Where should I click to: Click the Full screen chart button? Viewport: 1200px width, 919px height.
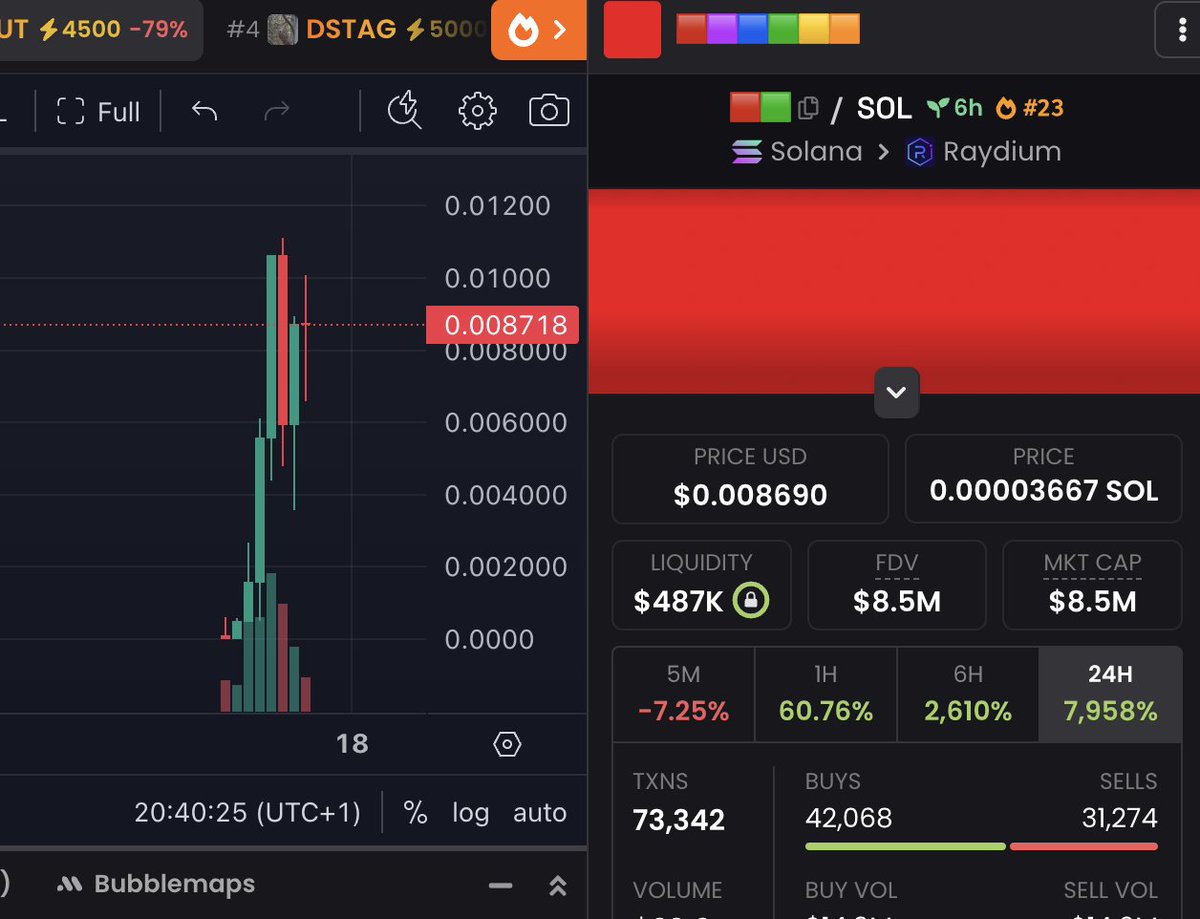[97, 111]
